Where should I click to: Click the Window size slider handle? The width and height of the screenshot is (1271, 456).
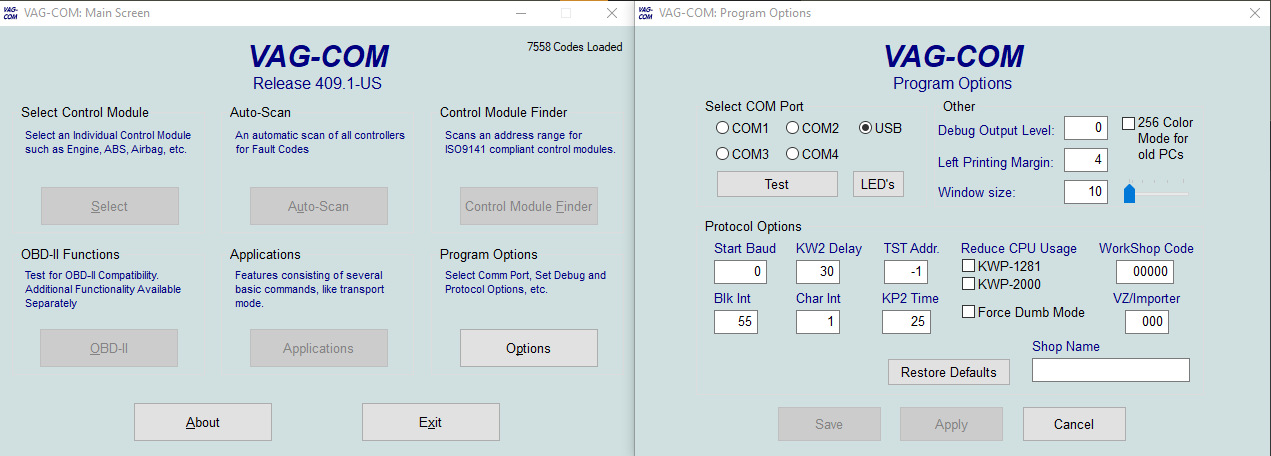tap(1130, 193)
